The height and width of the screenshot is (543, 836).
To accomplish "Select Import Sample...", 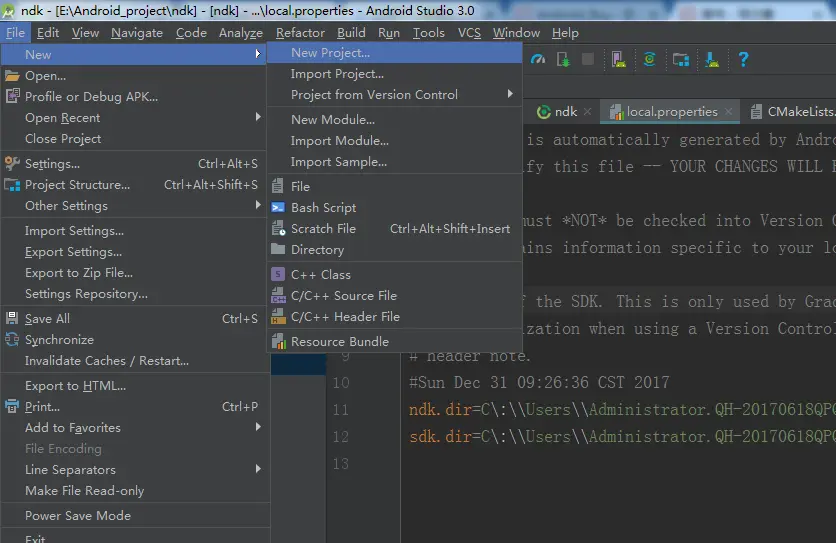I will point(395,162).
